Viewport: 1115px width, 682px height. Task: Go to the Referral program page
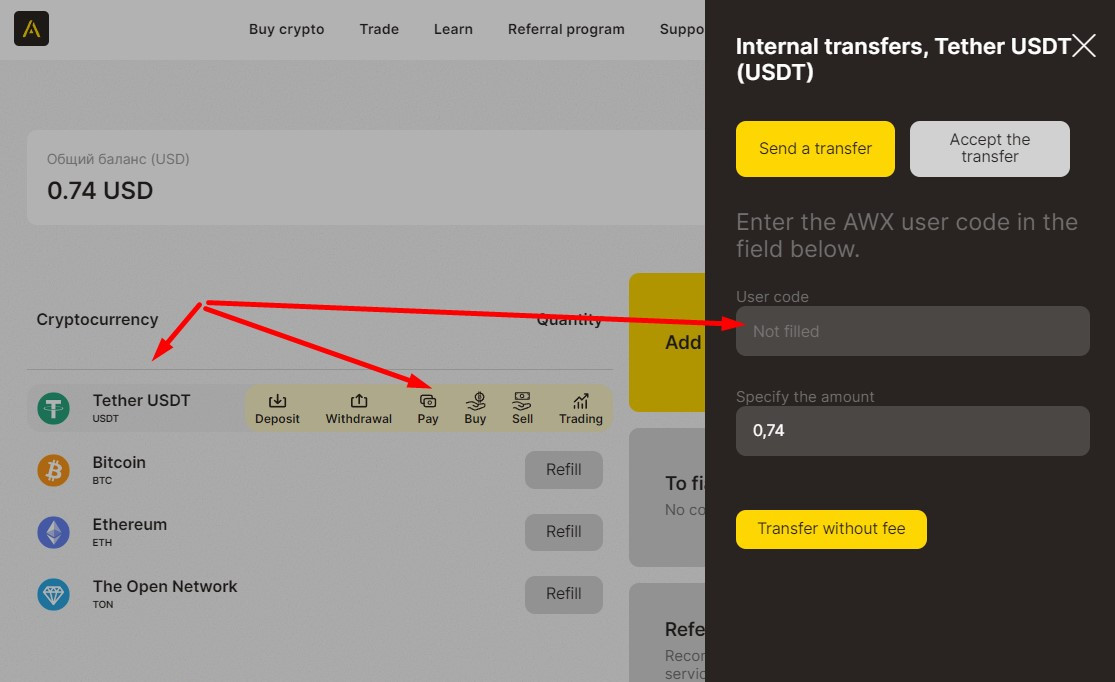coord(566,29)
